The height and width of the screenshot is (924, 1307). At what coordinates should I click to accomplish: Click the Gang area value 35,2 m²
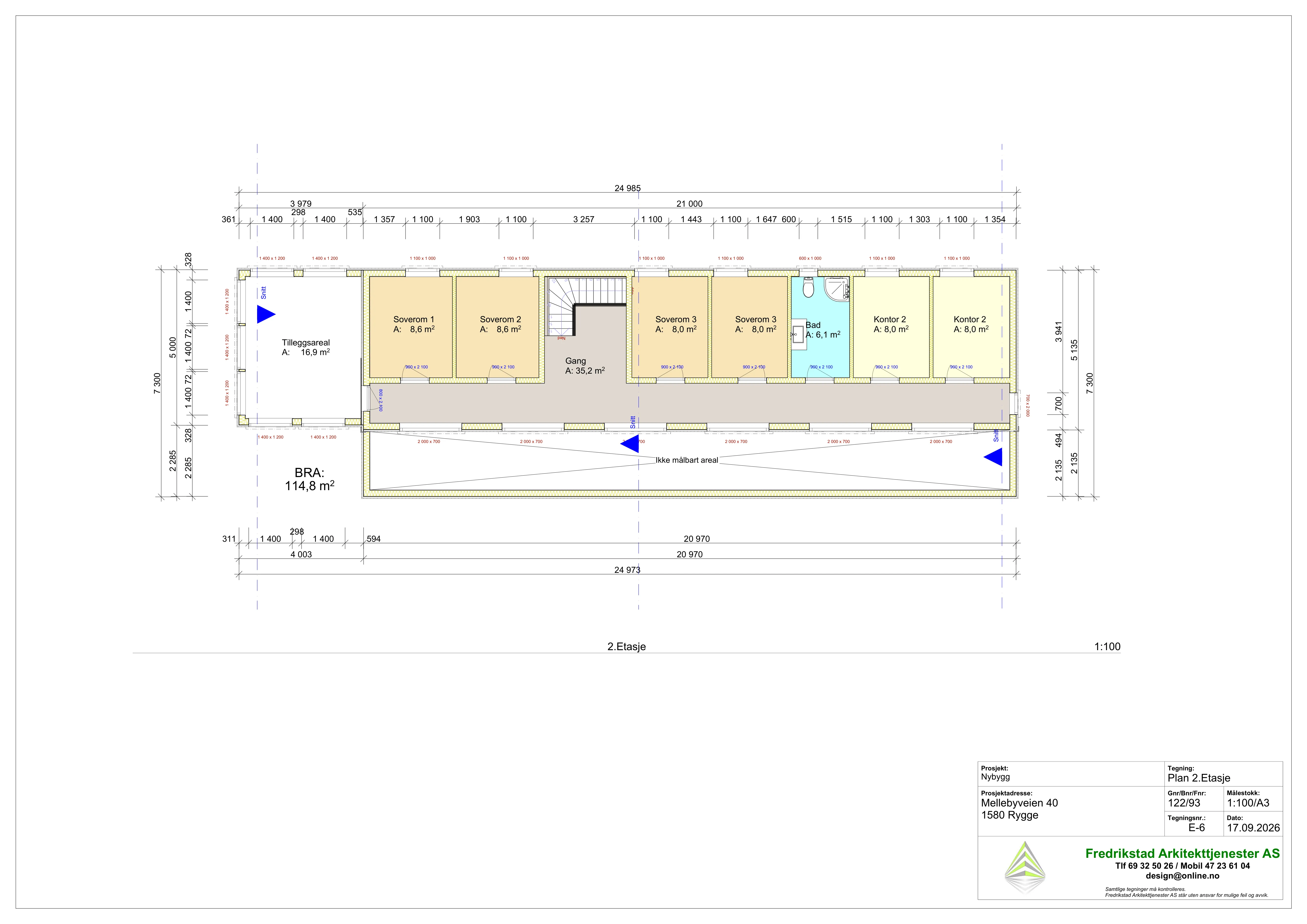tap(590, 370)
